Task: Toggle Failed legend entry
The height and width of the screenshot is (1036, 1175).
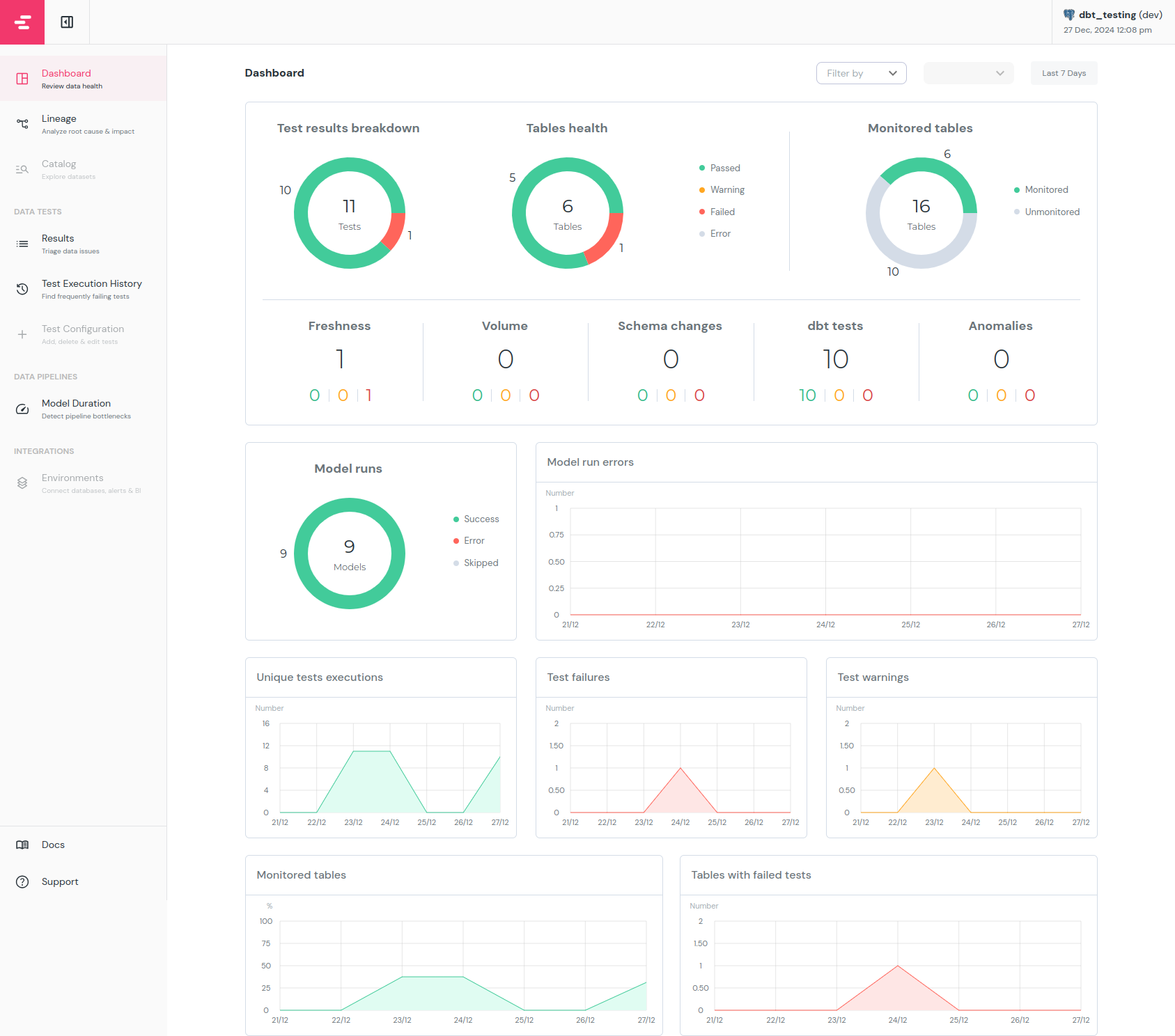Action: pyautogui.click(x=717, y=212)
